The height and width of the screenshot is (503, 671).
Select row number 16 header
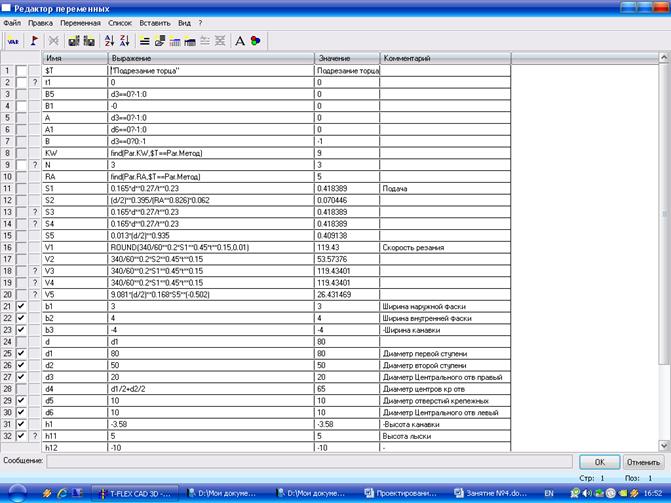(x=8, y=247)
